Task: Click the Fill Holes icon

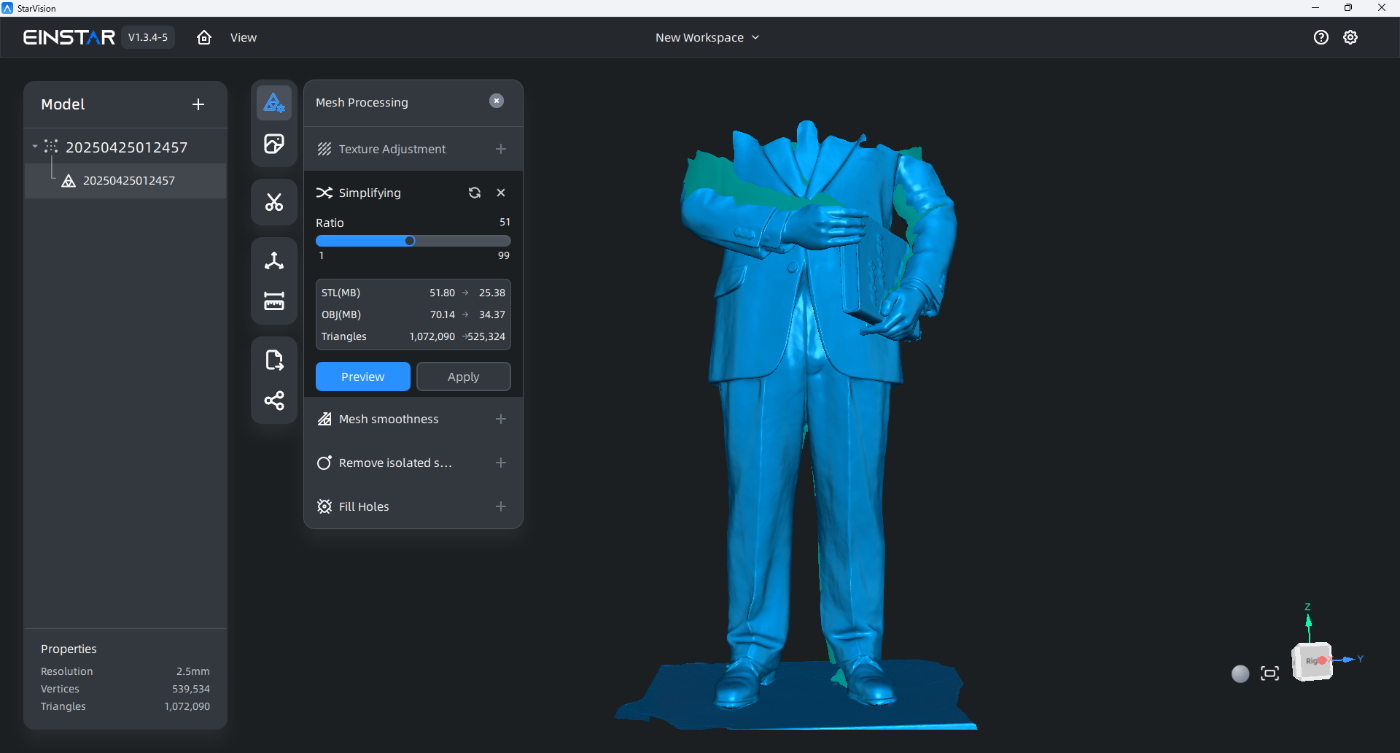Action: [x=324, y=507]
